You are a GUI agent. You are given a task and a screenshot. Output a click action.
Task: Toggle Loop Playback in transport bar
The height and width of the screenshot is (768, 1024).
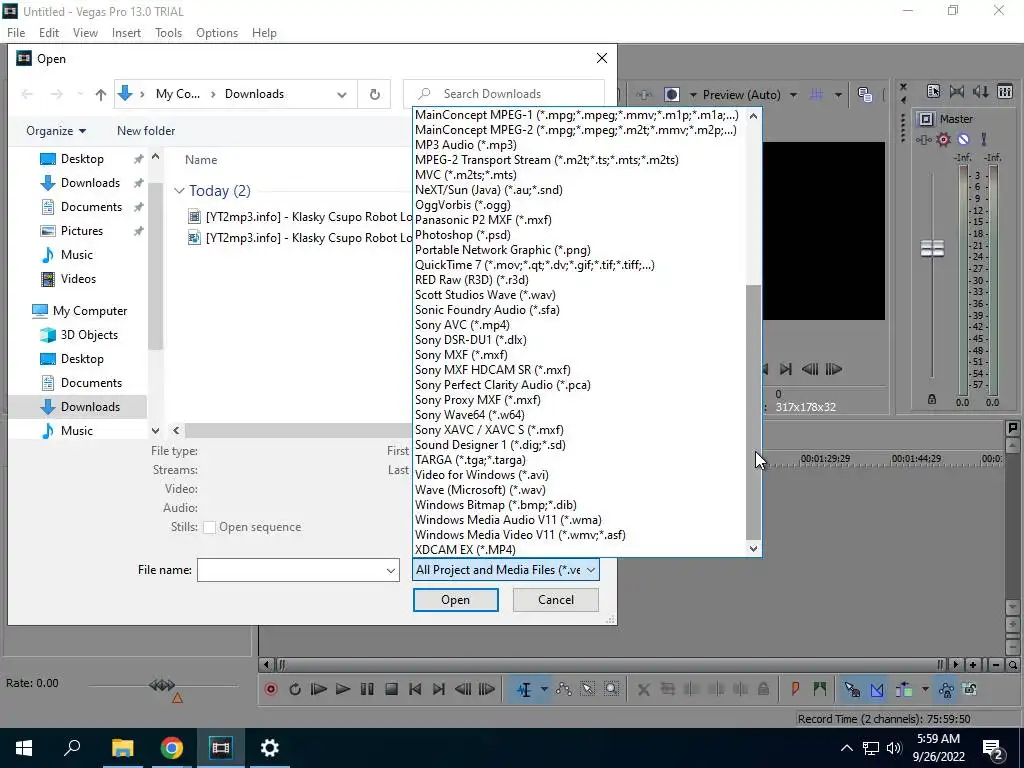[295, 689]
